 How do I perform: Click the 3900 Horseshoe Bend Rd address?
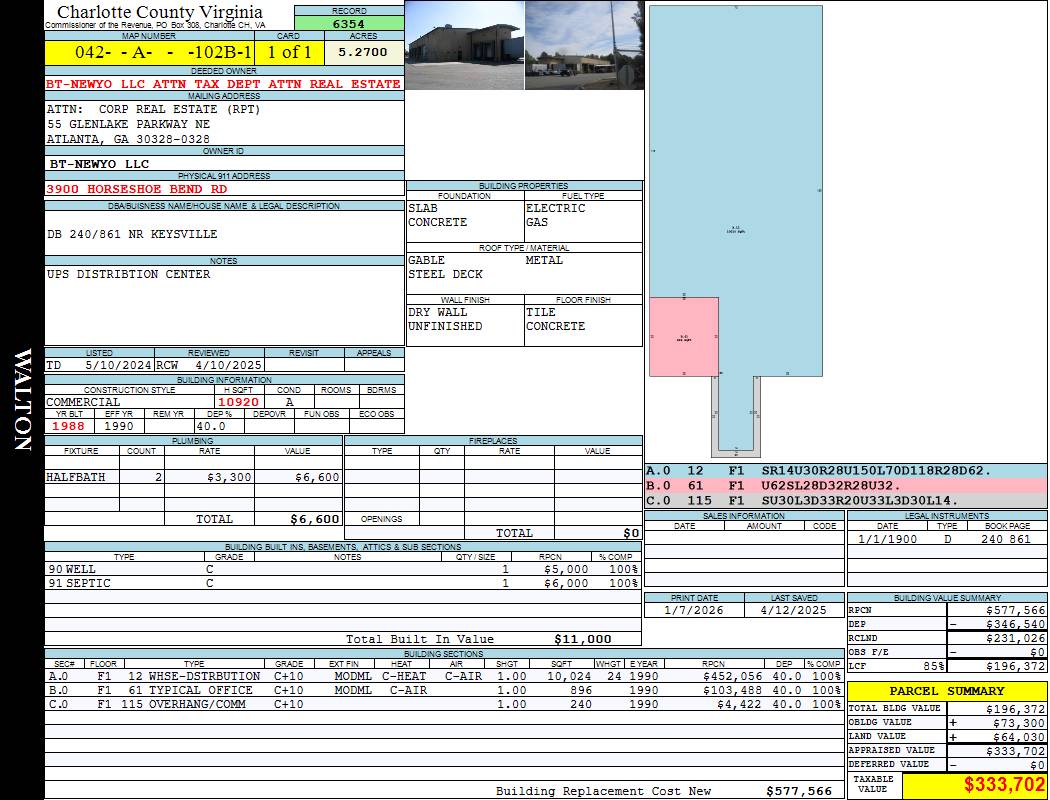[137, 189]
